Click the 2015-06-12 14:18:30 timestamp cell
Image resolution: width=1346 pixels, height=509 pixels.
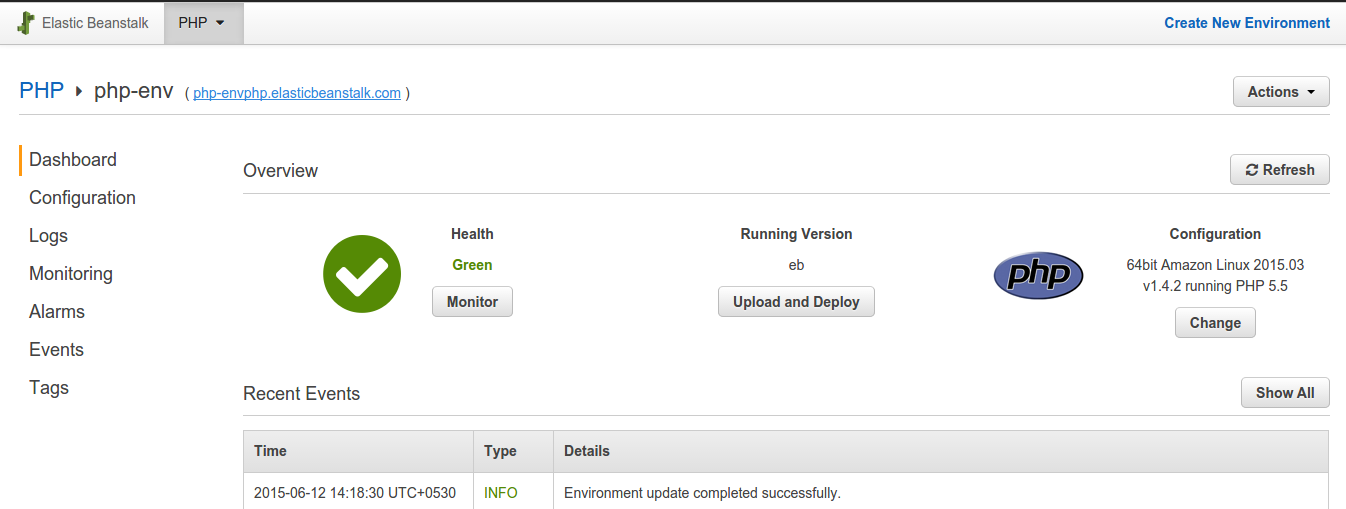pyautogui.click(x=355, y=493)
